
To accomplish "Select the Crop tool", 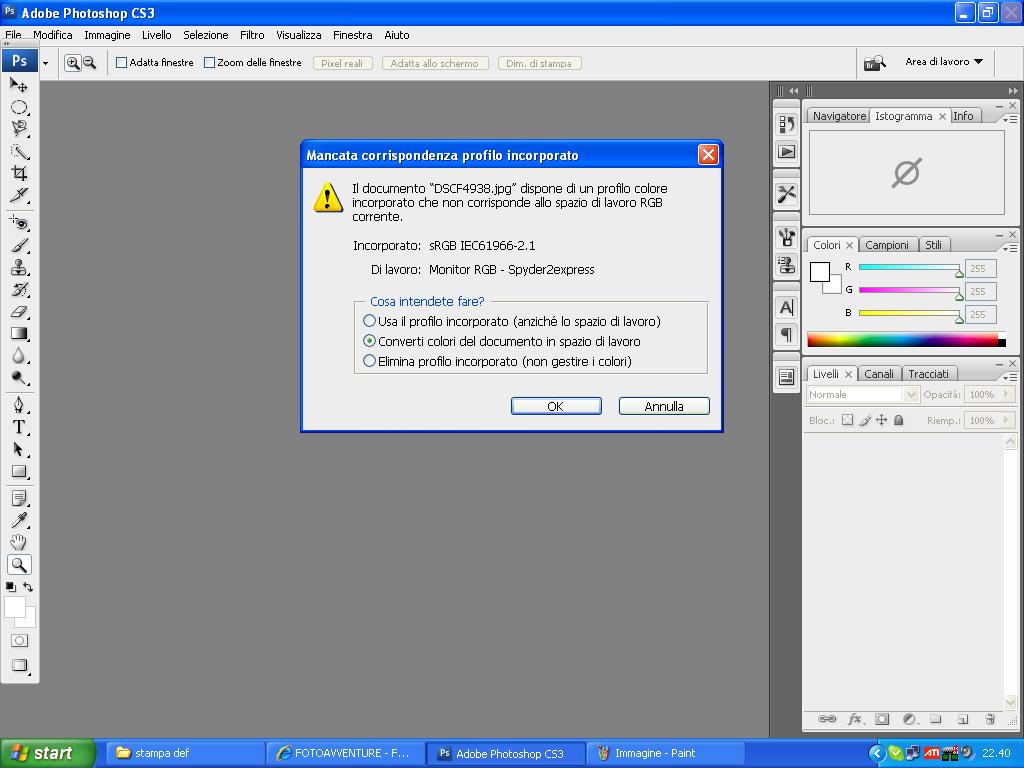I will [x=19, y=173].
